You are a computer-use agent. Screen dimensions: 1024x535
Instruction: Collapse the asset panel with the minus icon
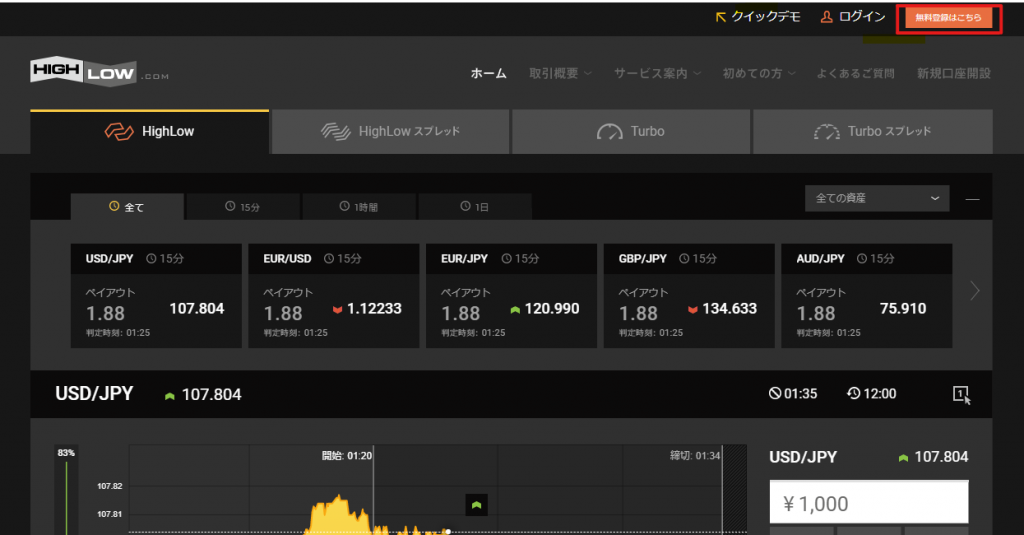pyautogui.click(x=972, y=199)
